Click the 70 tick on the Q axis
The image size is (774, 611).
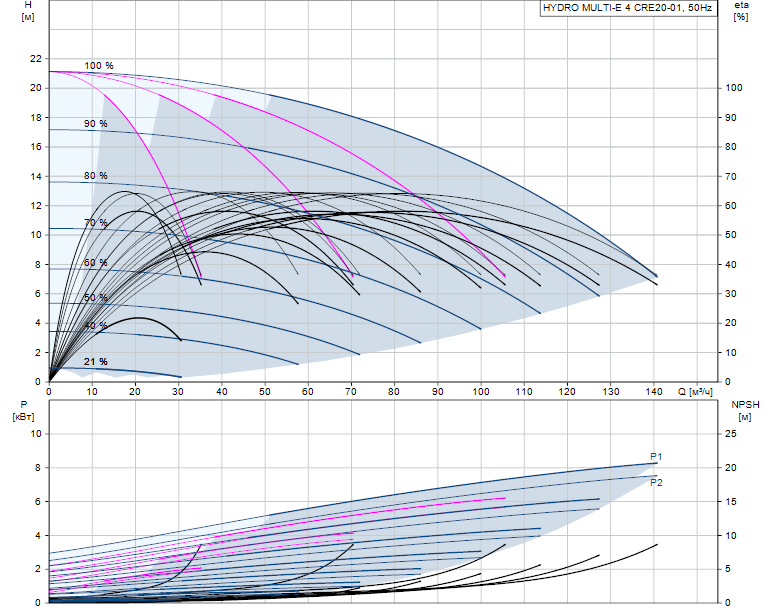(351, 392)
